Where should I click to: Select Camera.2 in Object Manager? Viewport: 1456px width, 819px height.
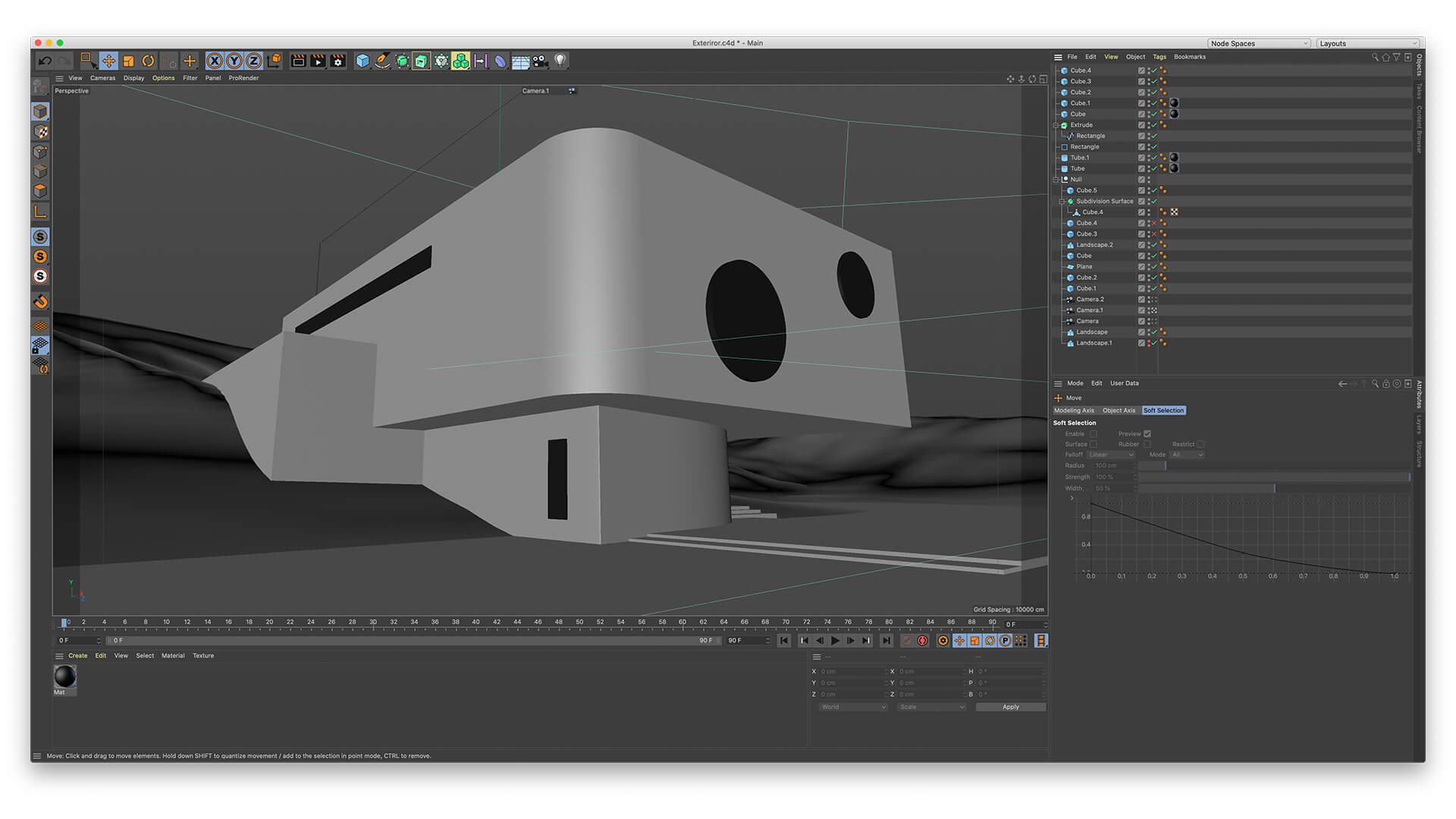[1090, 300]
